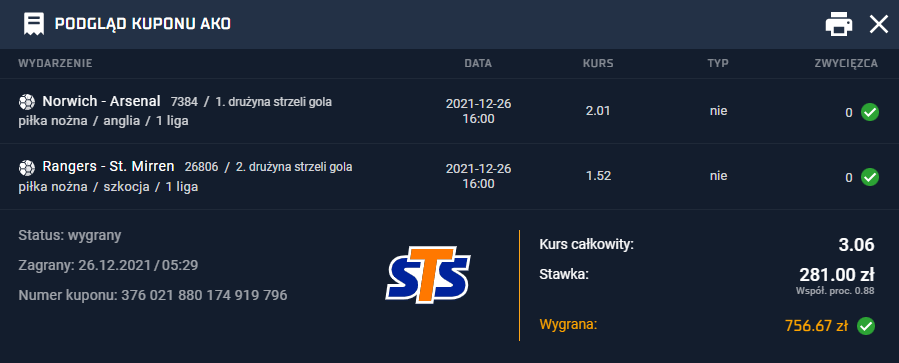Viewport: 899px width, 363px height.
Task: Click the Kurs całkowity value 3.06
Action: pyautogui.click(x=856, y=245)
